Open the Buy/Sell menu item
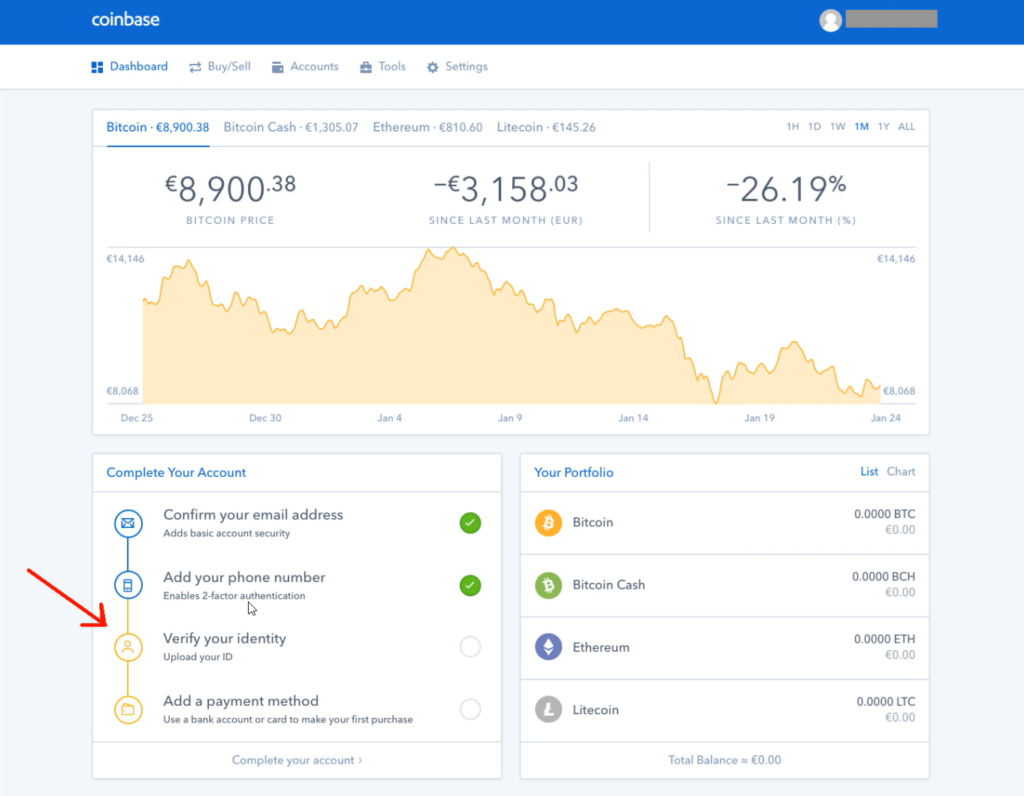1024x796 pixels. [220, 67]
